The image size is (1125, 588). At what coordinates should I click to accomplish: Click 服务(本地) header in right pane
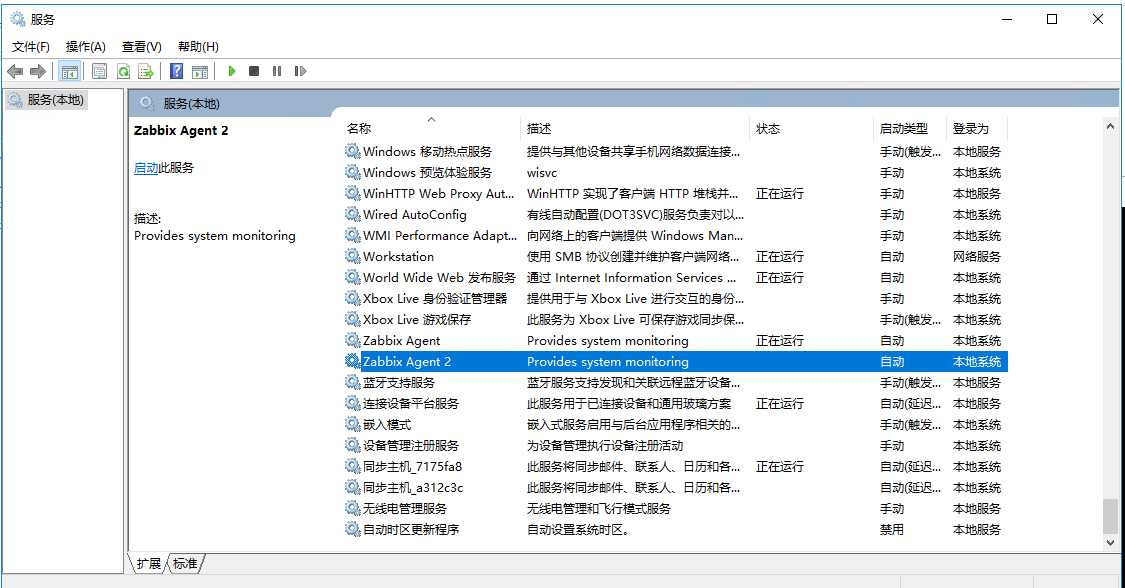click(x=191, y=103)
